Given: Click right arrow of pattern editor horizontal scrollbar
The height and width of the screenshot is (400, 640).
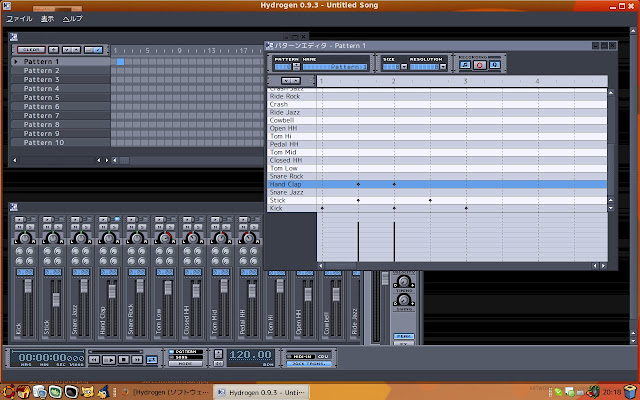Looking at the screenshot, I should click(x=603, y=266).
